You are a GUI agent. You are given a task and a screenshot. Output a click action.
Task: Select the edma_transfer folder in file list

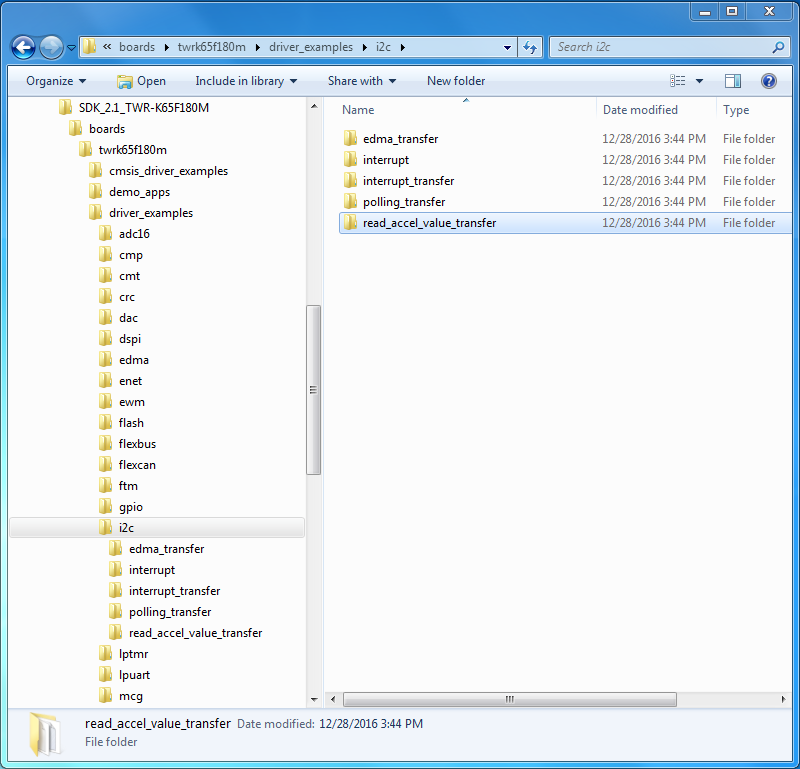[x=565, y=139]
